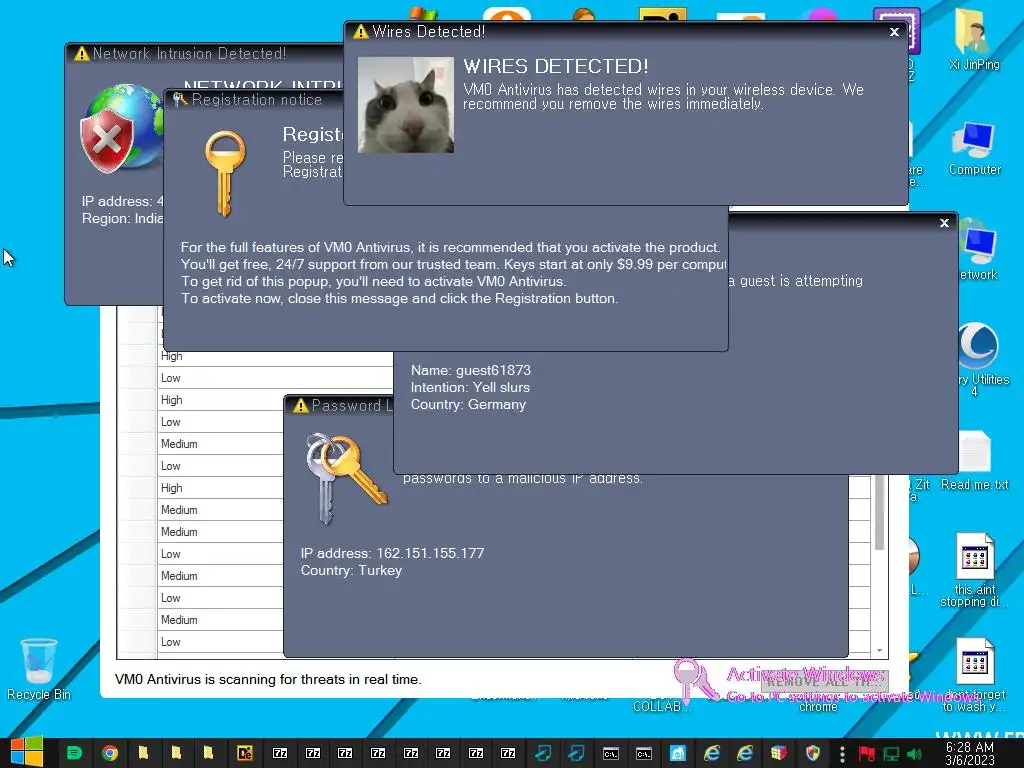Close the guest attempt popup showing guest61873
This screenshot has height=768, width=1024.
(x=944, y=223)
